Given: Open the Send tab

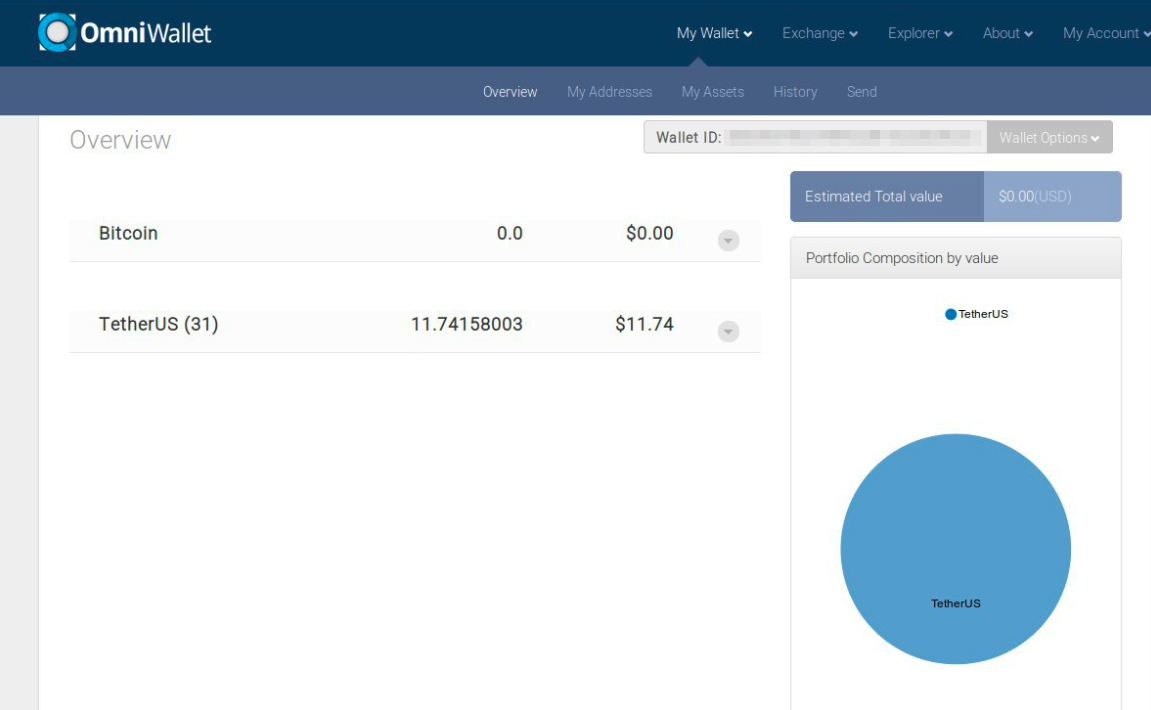Looking at the screenshot, I should [x=862, y=92].
